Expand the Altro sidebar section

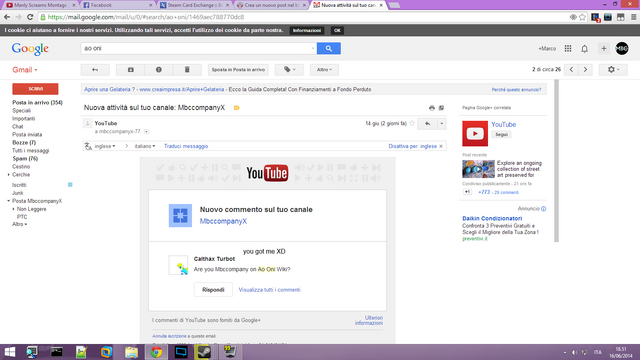tap(20, 224)
